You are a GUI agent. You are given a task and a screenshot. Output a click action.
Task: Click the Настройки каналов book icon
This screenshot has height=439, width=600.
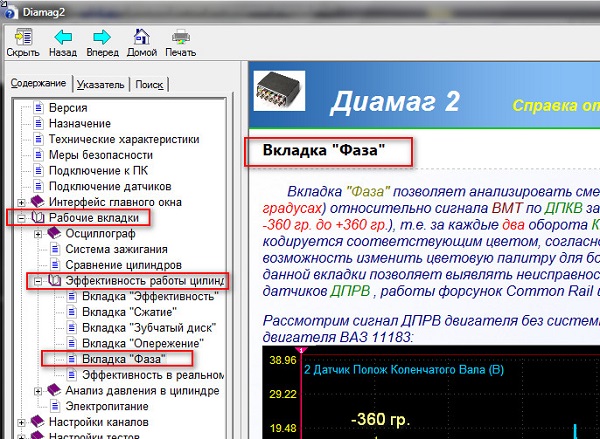click(x=38, y=421)
